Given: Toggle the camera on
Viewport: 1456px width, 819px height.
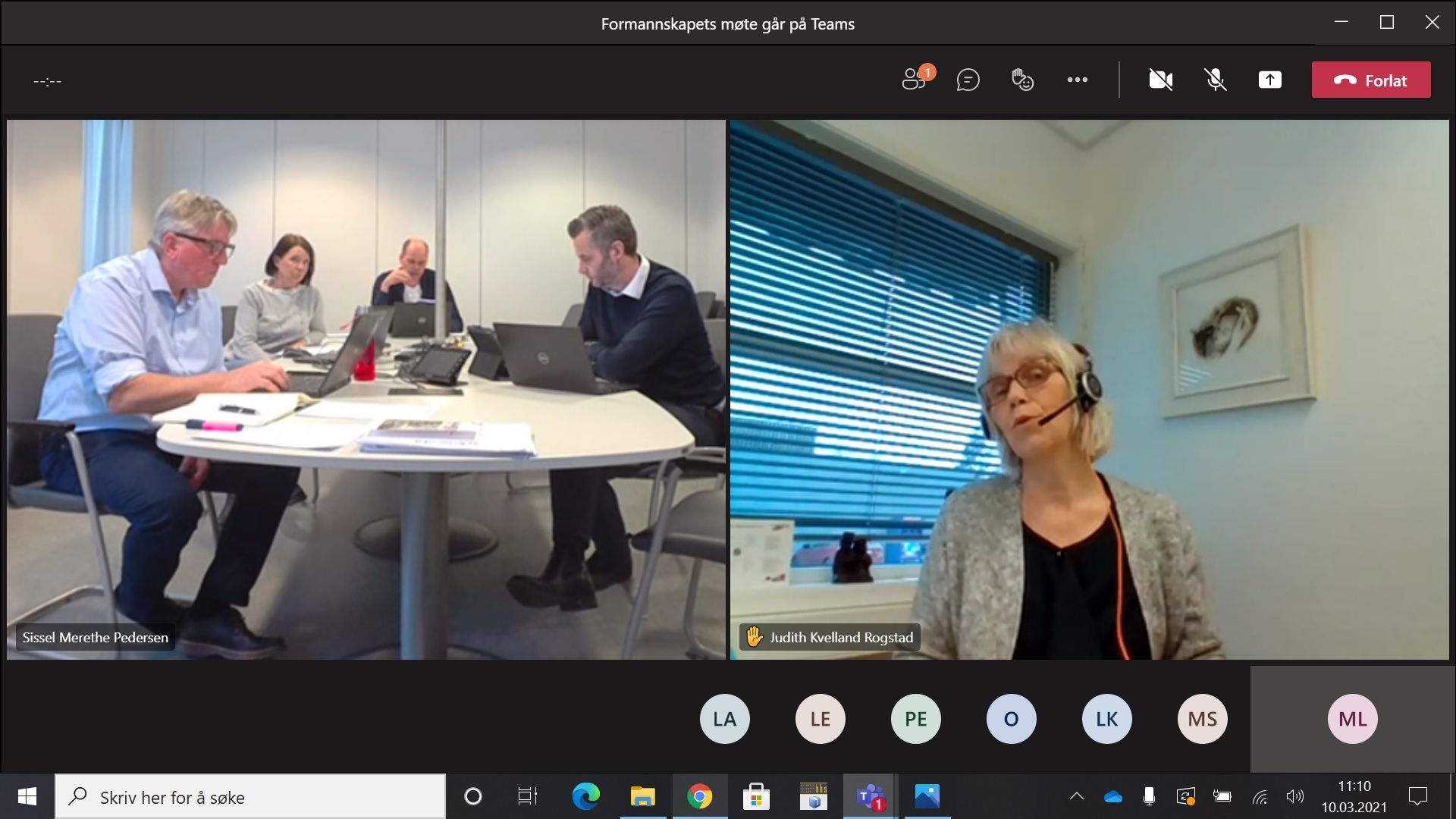Looking at the screenshot, I should pos(1160,80).
